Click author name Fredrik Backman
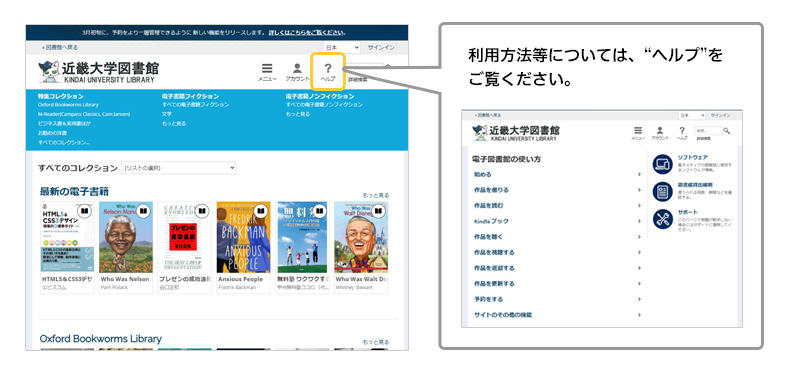Viewport: 800px width, 373px height. (237, 288)
